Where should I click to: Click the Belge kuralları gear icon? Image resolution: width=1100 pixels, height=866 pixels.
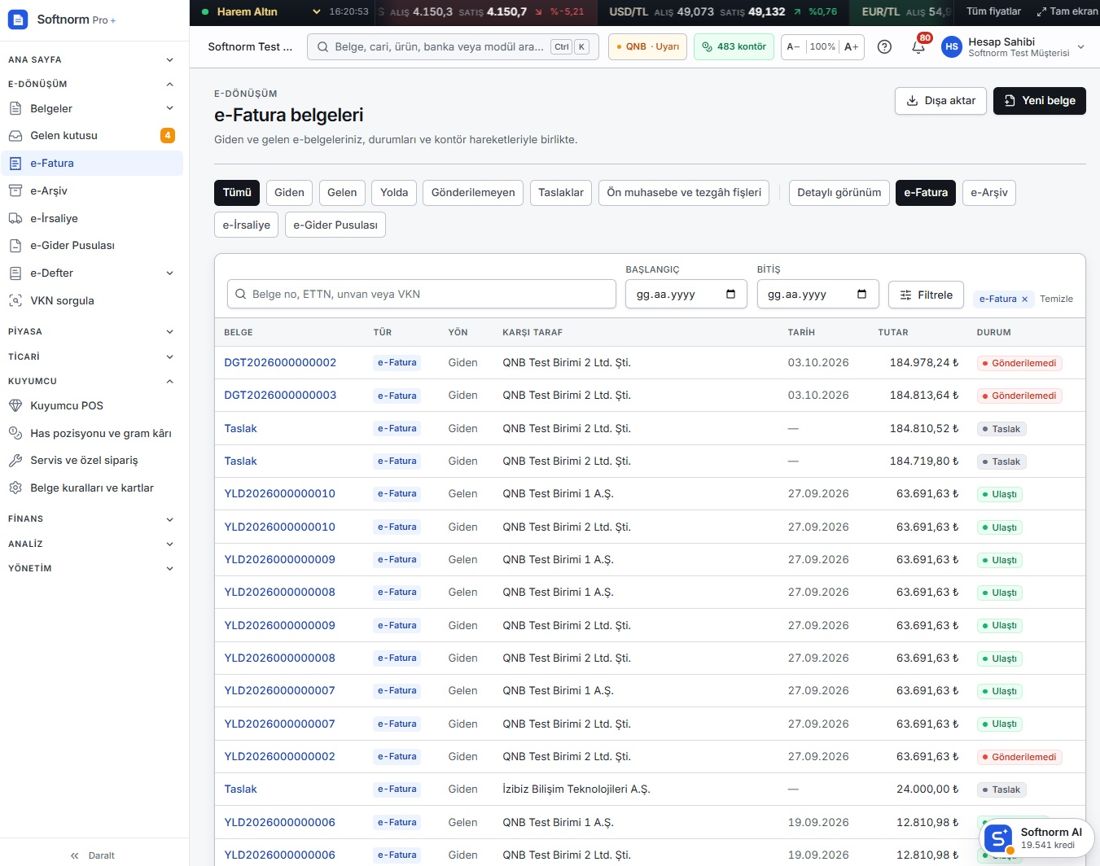coord(15,488)
